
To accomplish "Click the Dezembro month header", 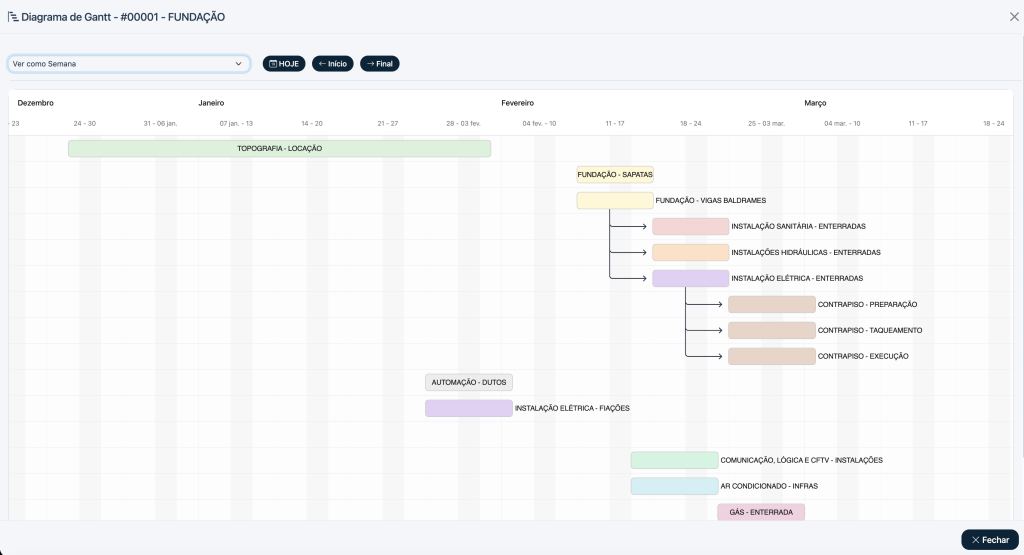I will [35, 103].
